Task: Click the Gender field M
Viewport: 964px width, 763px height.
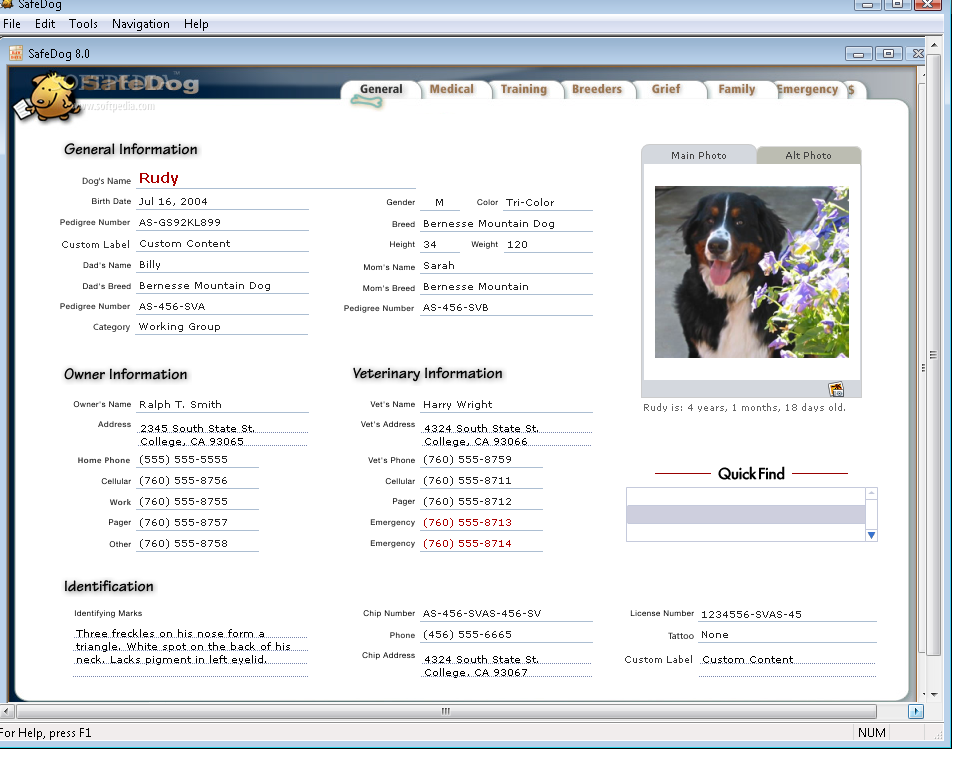Action: coord(440,202)
